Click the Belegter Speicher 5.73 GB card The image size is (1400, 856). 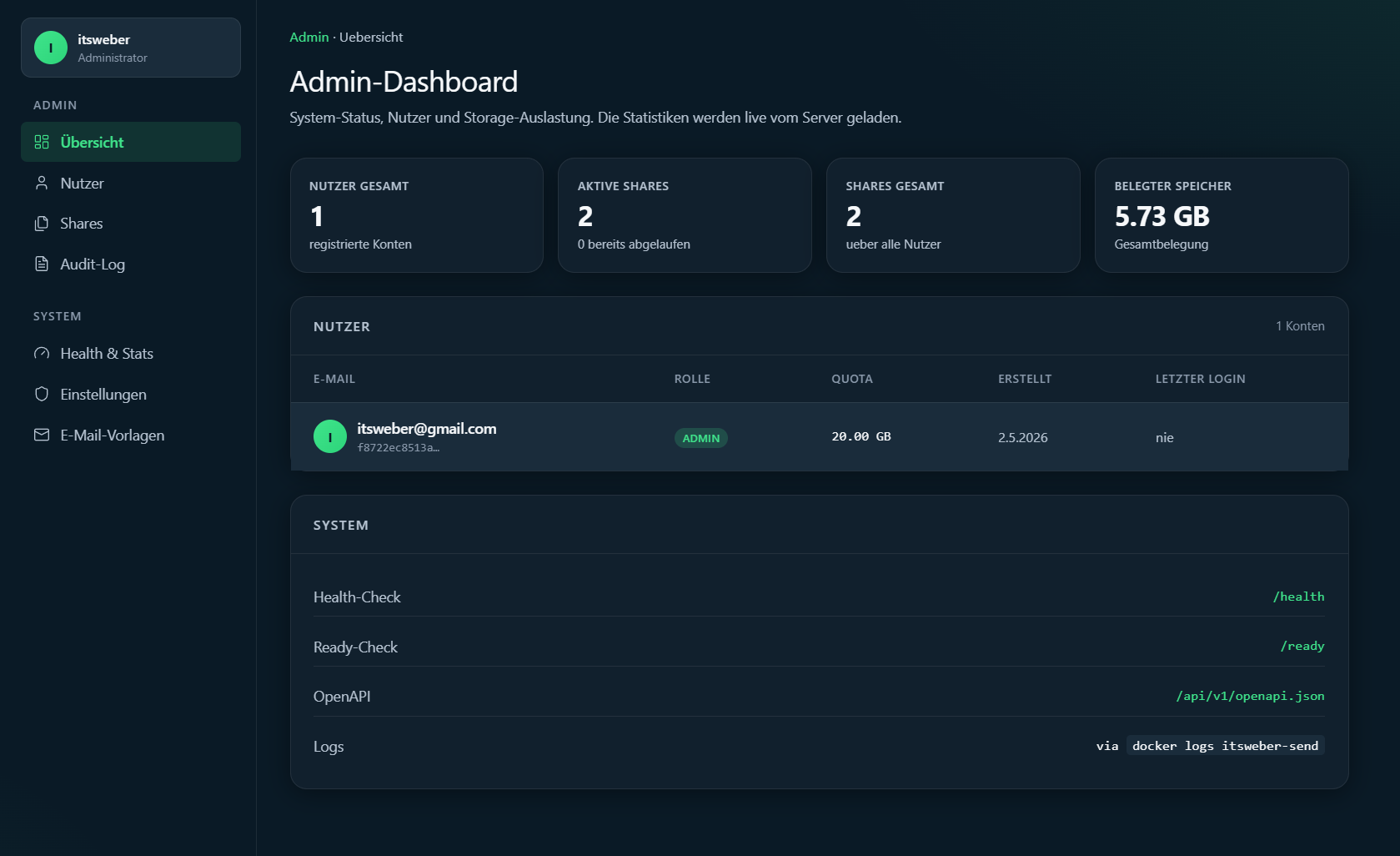tap(1222, 215)
